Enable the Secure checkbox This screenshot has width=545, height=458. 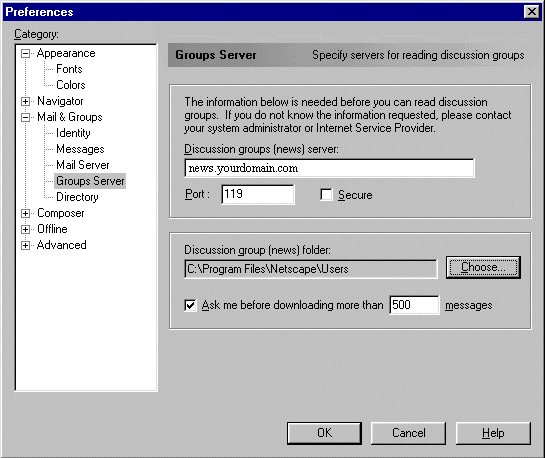(x=326, y=195)
